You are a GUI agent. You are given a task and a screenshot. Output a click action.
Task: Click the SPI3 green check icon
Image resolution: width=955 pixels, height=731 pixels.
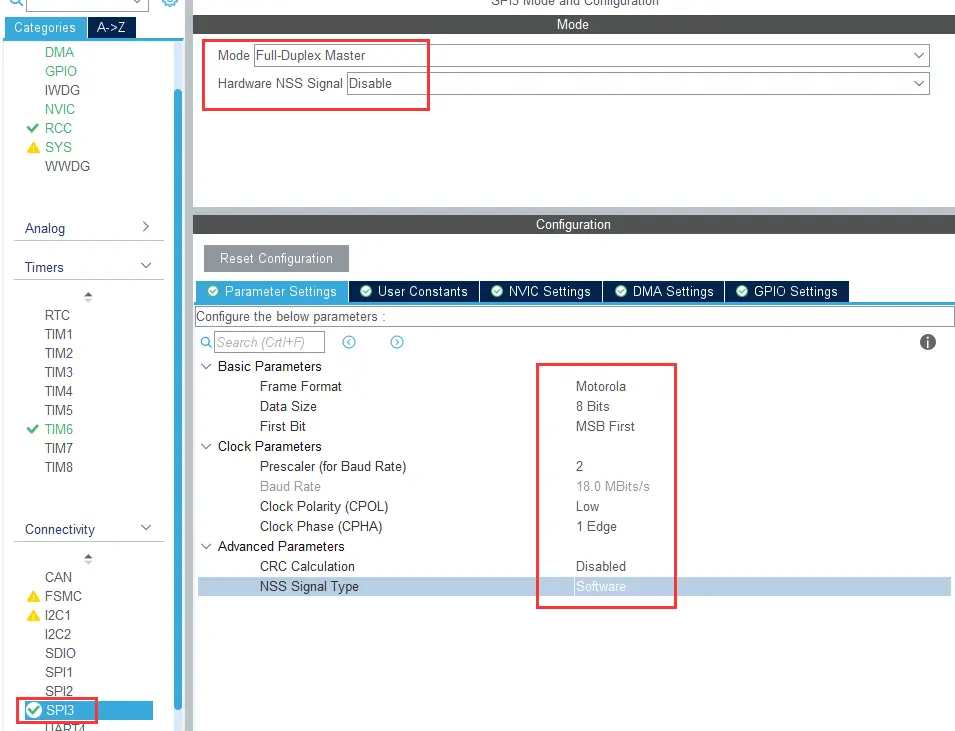[33, 710]
